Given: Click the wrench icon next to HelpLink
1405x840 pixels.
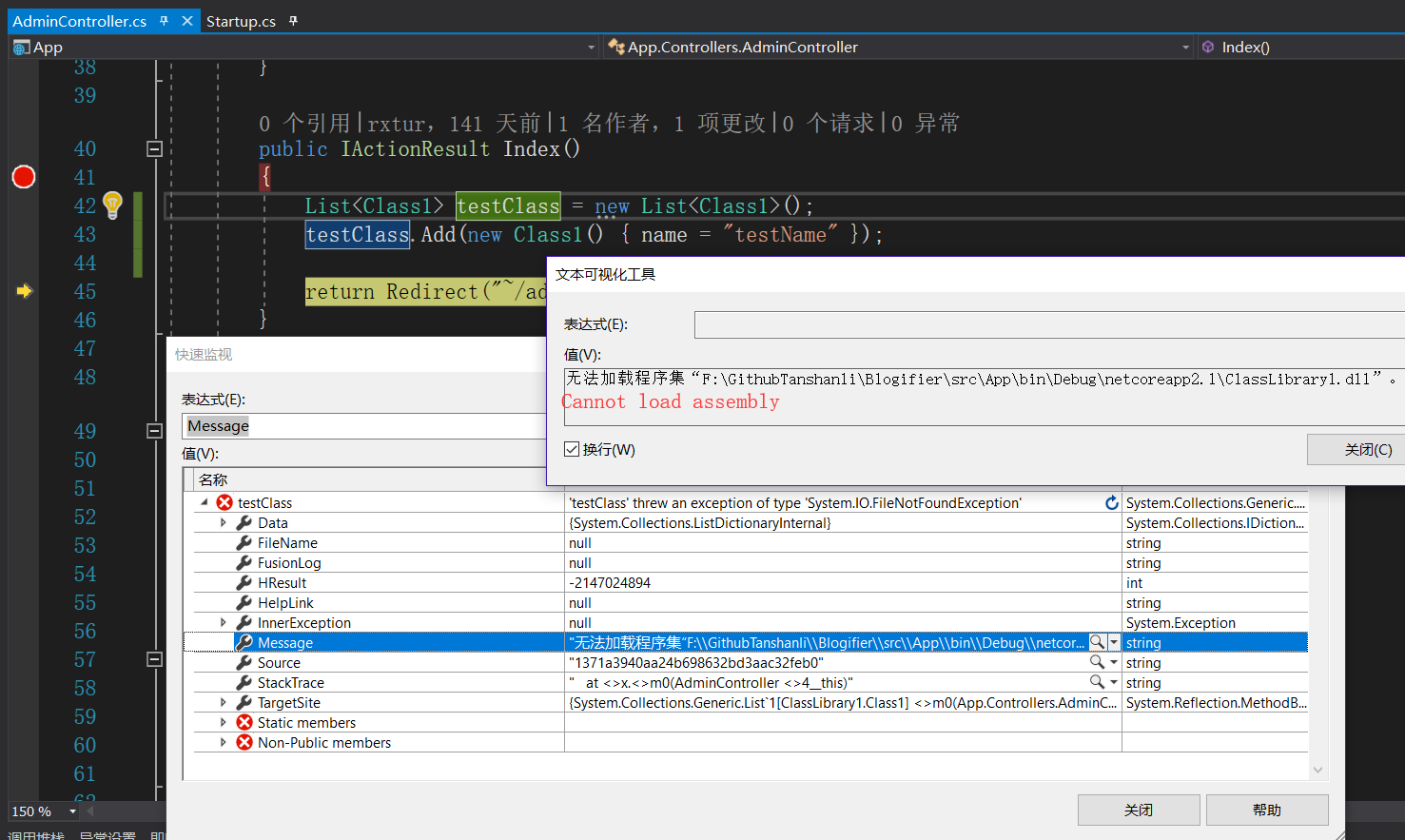Looking at the screenshot, I should pyautogui.click(x=244, y=602).
